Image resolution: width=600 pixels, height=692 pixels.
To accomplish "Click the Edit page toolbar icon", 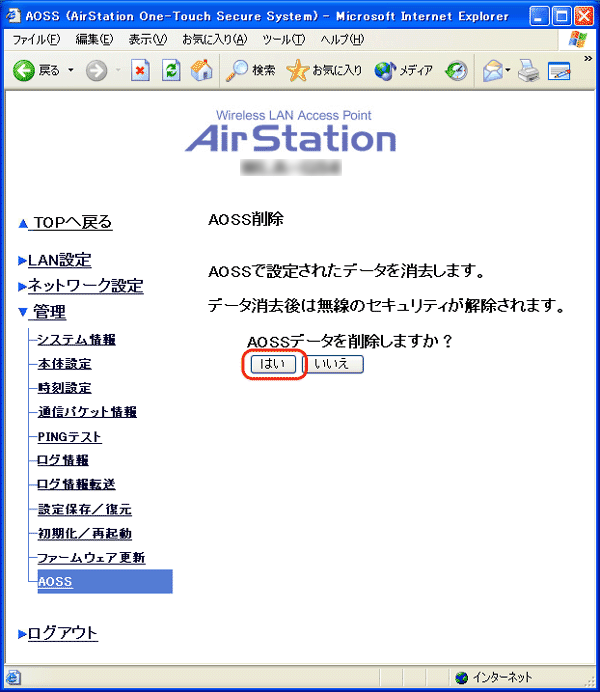I will click(559, 70).
